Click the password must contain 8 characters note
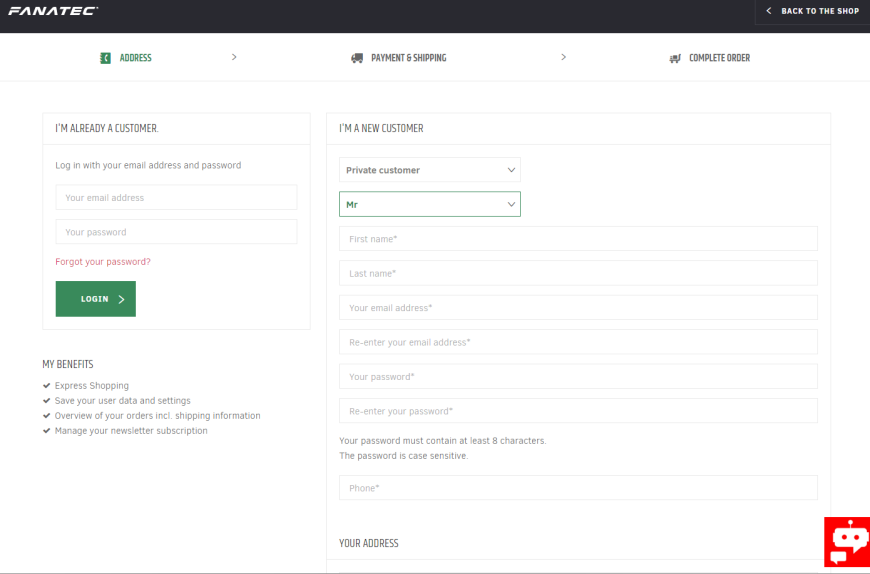870x574 pixels. [x=443, y=440]
